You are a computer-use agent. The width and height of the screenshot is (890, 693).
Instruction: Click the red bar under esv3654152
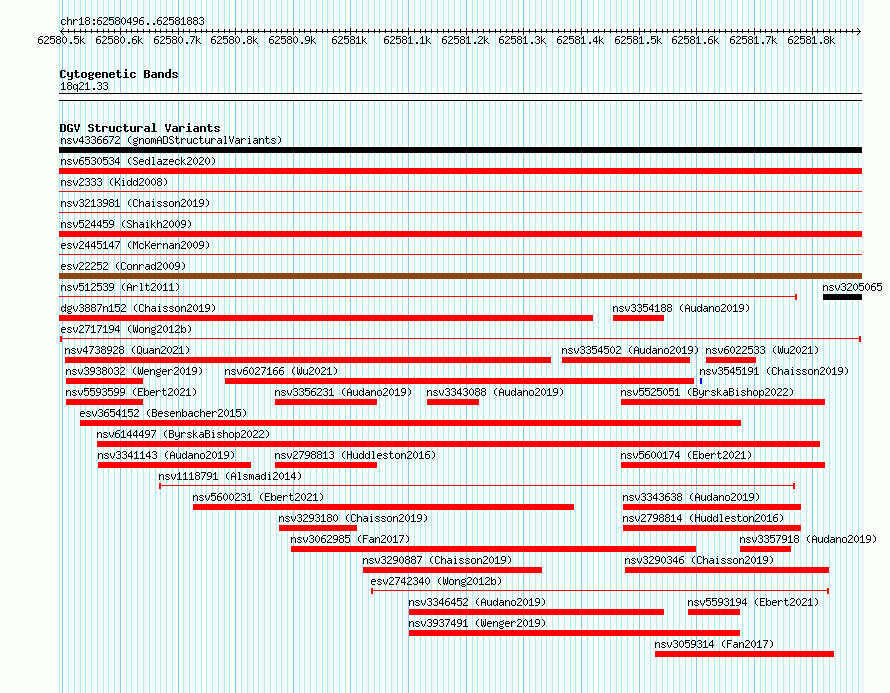[x=410, y=423]
